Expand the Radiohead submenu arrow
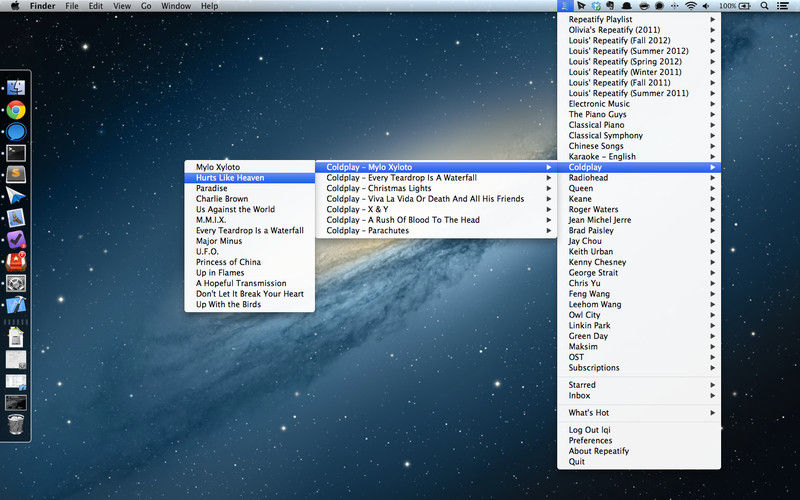This screenshot has height=500, width=800. [x=713, y=178]
